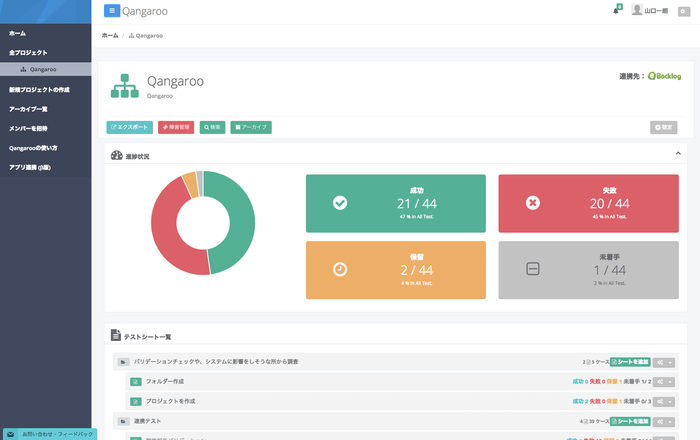Click the 失敗 cross icon
700x440 pixels.
(533, 203)
